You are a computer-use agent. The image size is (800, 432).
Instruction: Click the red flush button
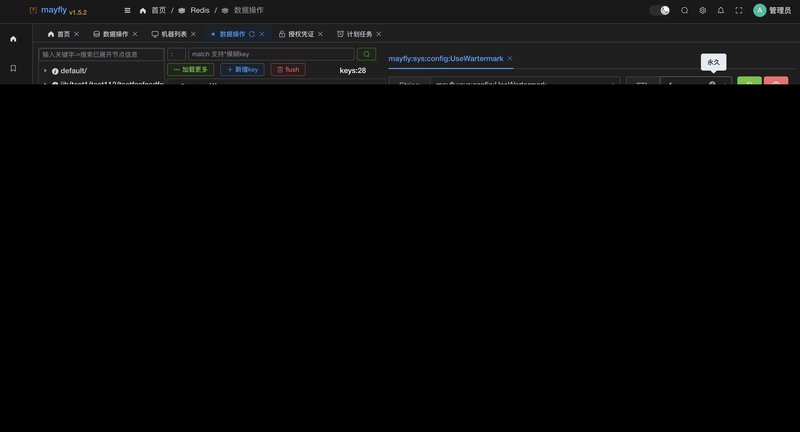tap(288, 70)
